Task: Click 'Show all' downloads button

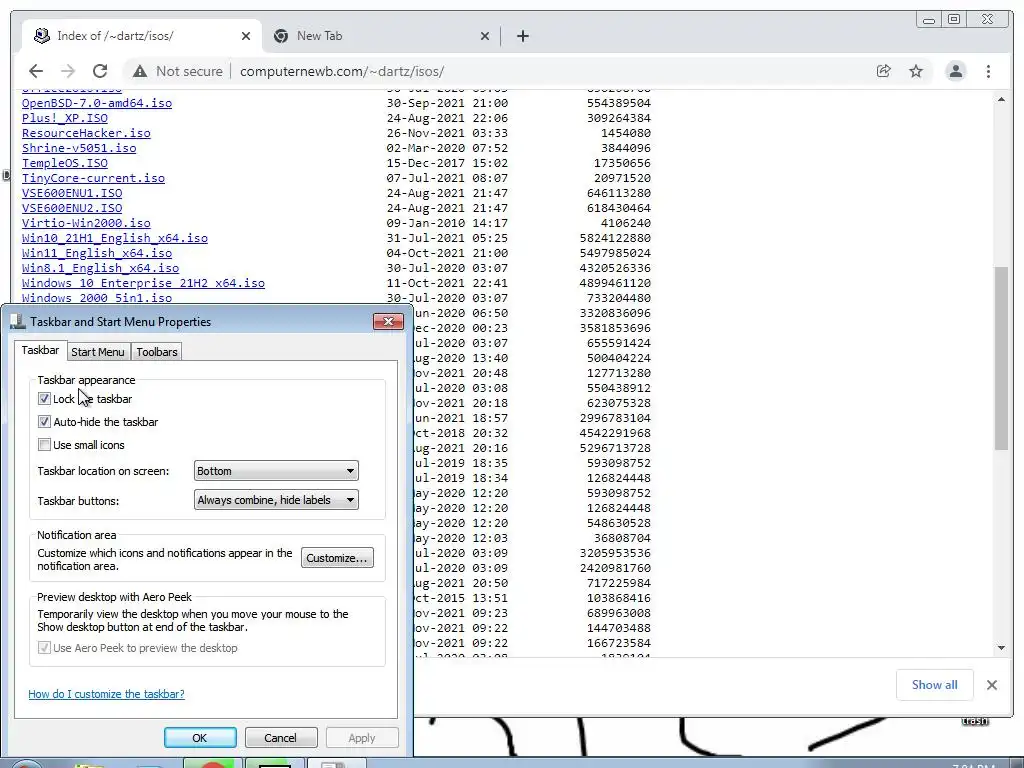Action: pos(935,684)
